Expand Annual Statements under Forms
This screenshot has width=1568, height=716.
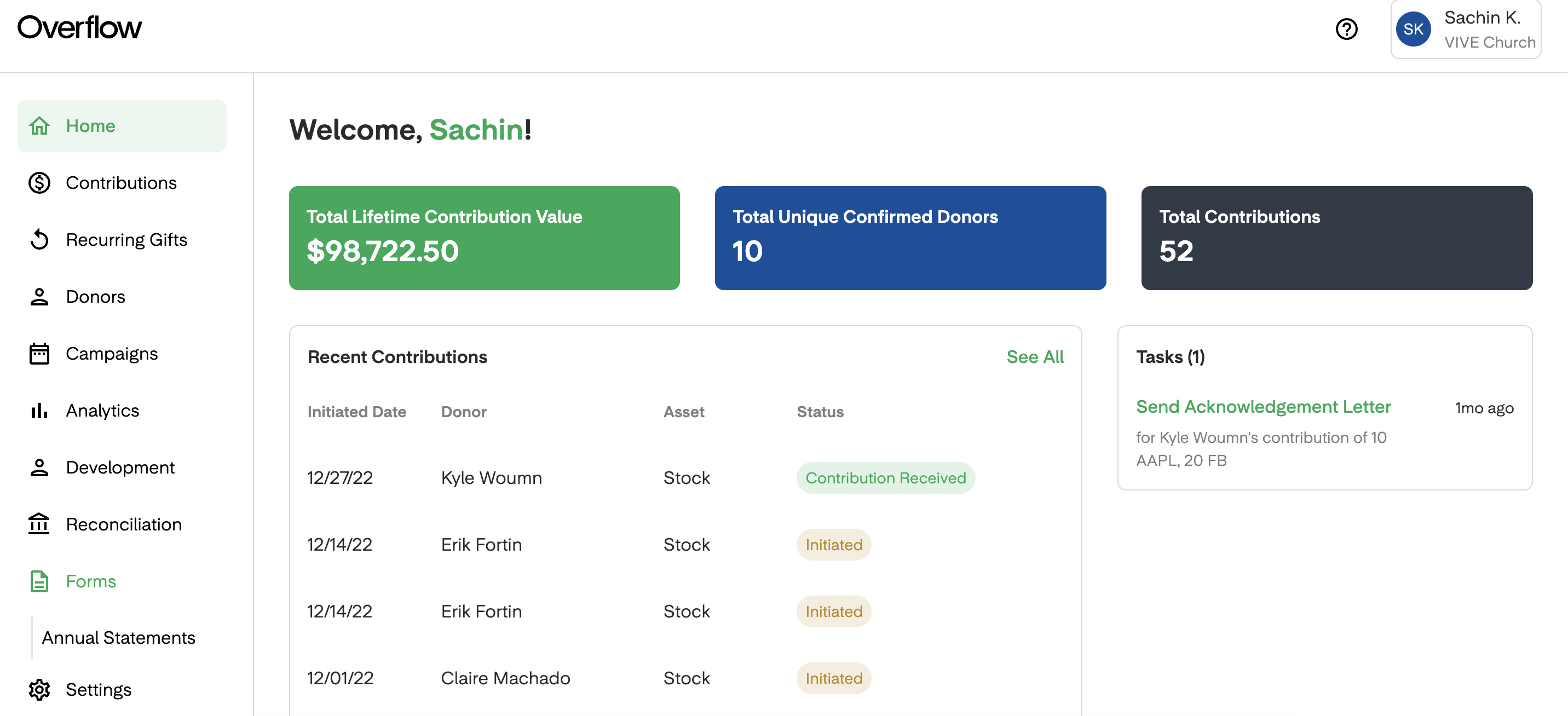click(119, 638)
